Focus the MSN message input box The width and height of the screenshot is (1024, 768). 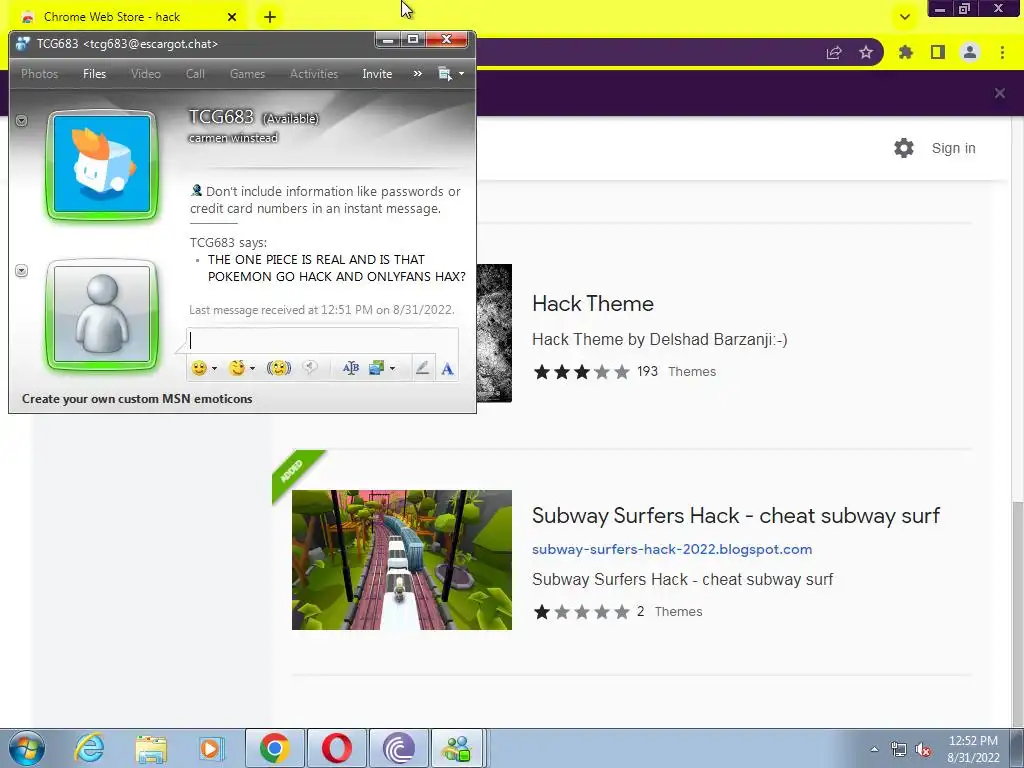click(323, 340)
